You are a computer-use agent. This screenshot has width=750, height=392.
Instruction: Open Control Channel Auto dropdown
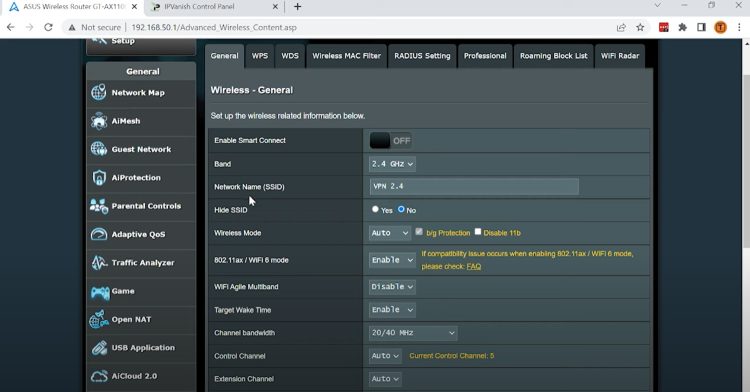click(x=385, y=356)
